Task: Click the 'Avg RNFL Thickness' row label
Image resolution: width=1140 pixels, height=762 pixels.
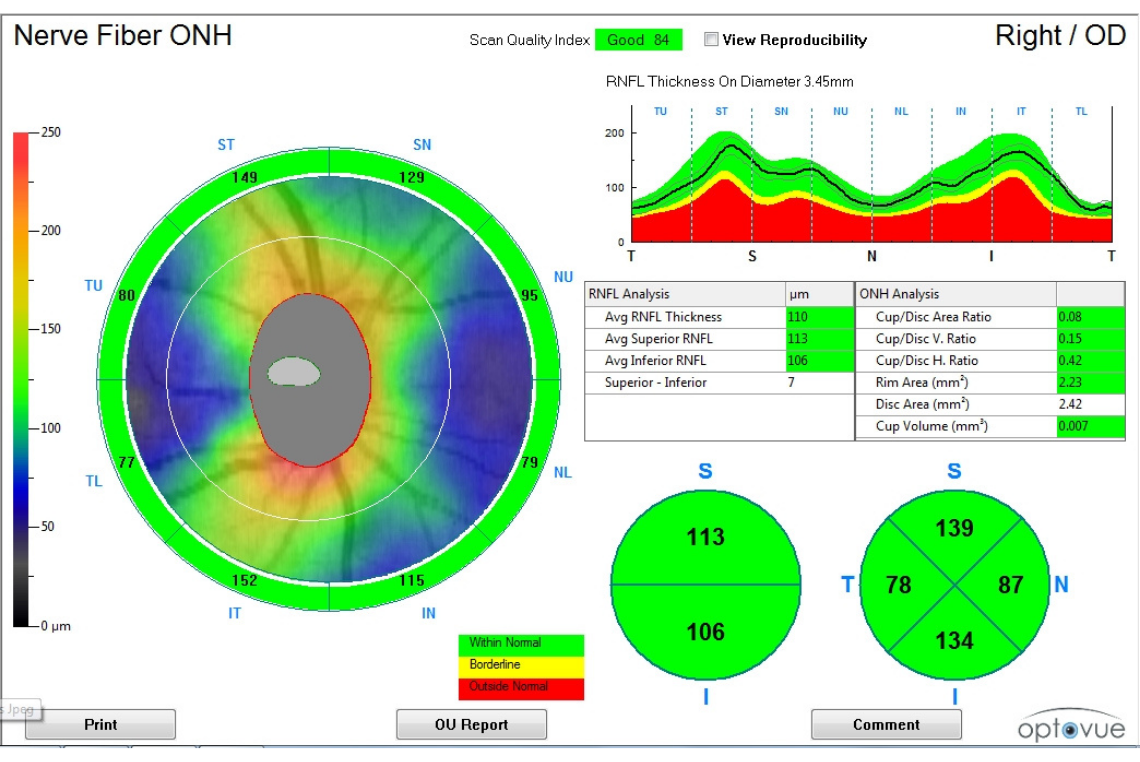Action: pyautogui.click(x=663, y=317)
